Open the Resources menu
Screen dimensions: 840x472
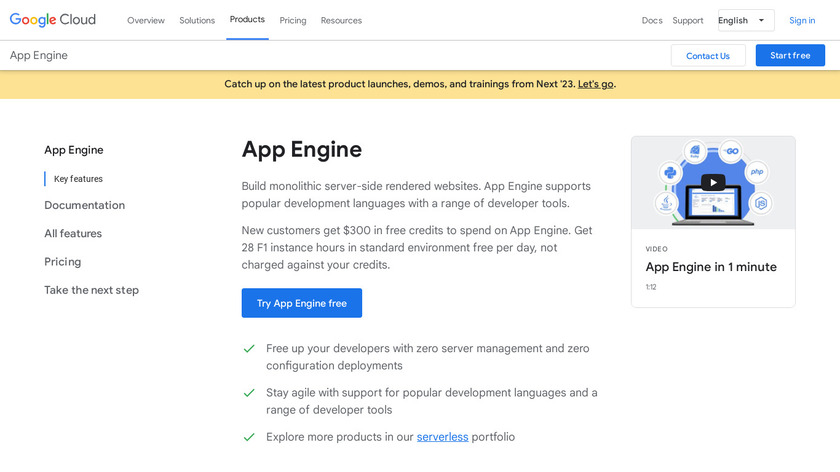[x=341, y=20]
